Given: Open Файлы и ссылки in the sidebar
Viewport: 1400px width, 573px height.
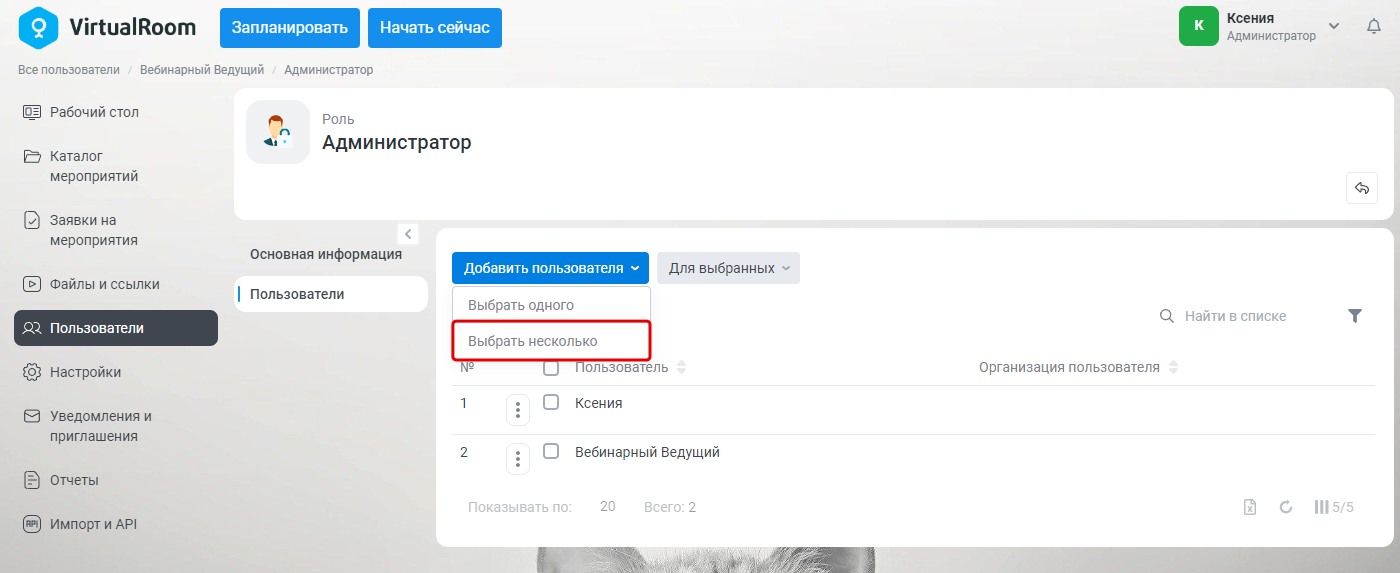Looking at the screenshot, I should pyautogui.click(x=116, y=284).
